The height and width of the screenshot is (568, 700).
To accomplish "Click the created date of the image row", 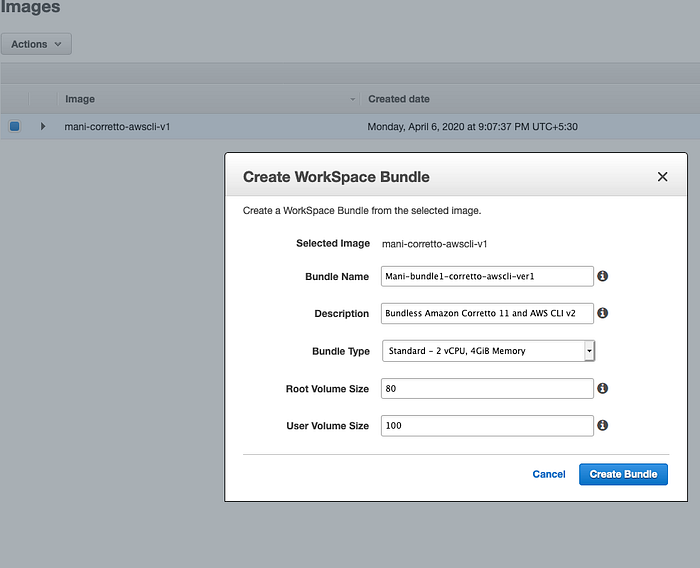I will coord(473,127).
